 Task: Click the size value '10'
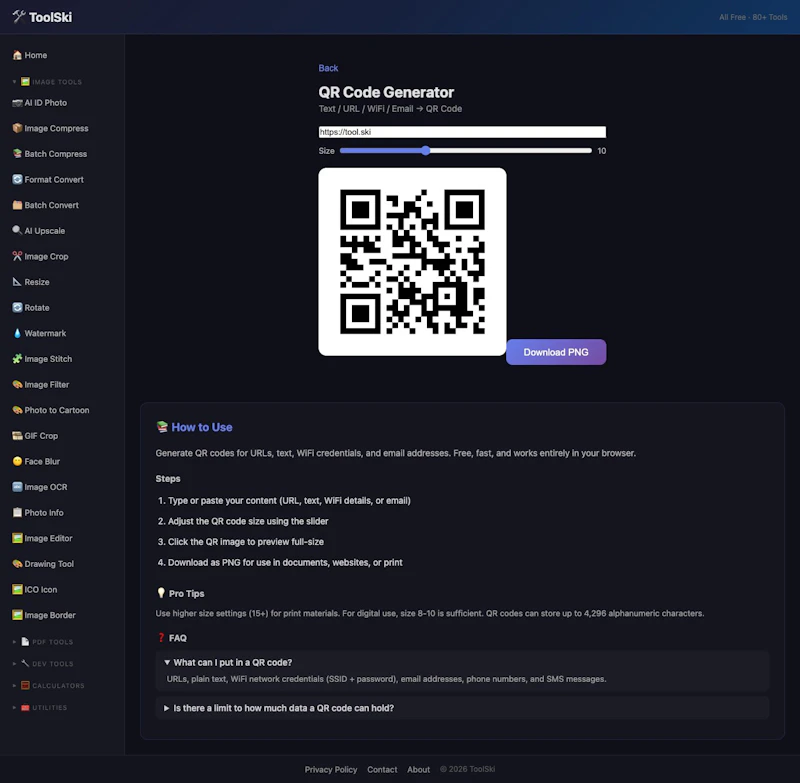click(x=602, y=151)
